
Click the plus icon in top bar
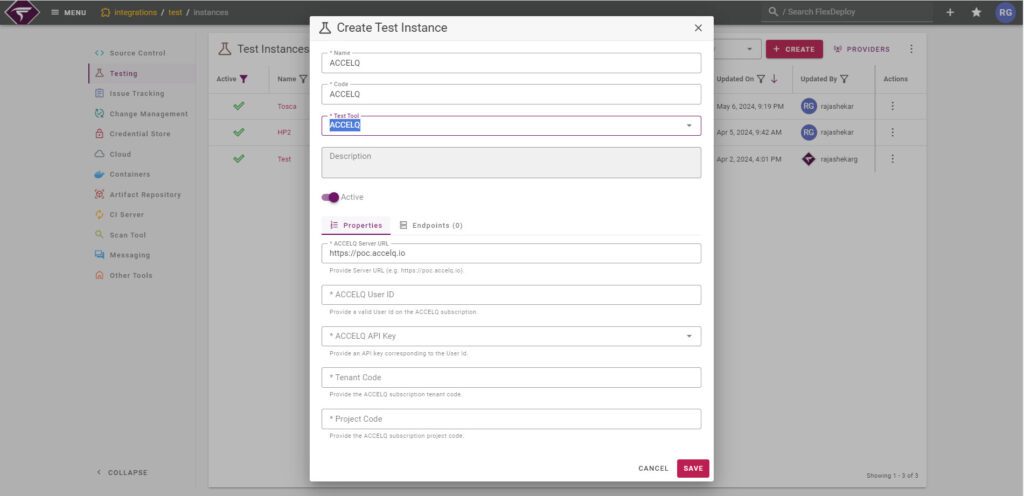[x=950, y=12]
